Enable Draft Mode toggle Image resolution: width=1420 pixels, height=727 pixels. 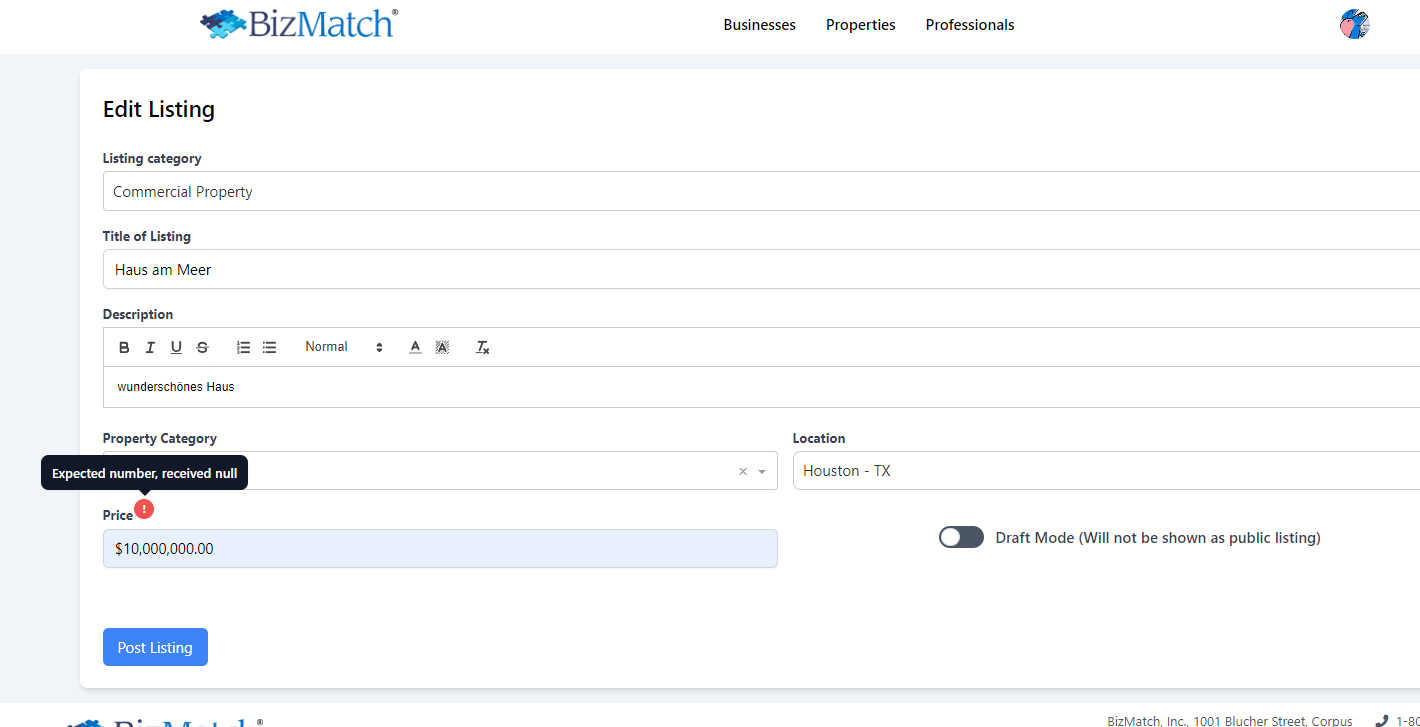point(961,538)
